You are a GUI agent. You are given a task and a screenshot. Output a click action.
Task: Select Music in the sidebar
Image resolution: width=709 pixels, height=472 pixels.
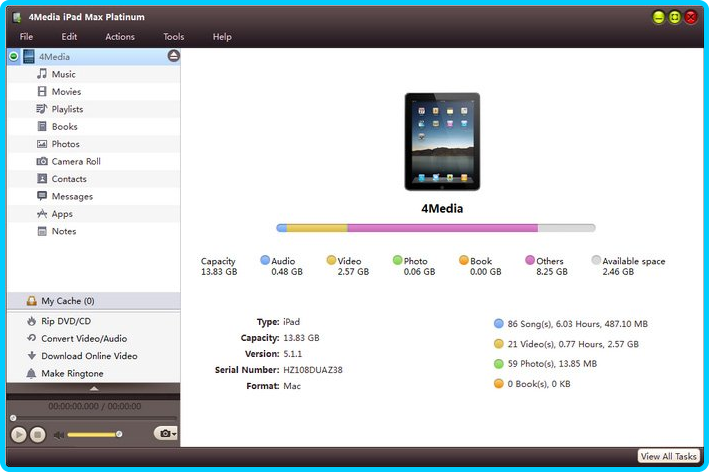(x=94, y=74)
